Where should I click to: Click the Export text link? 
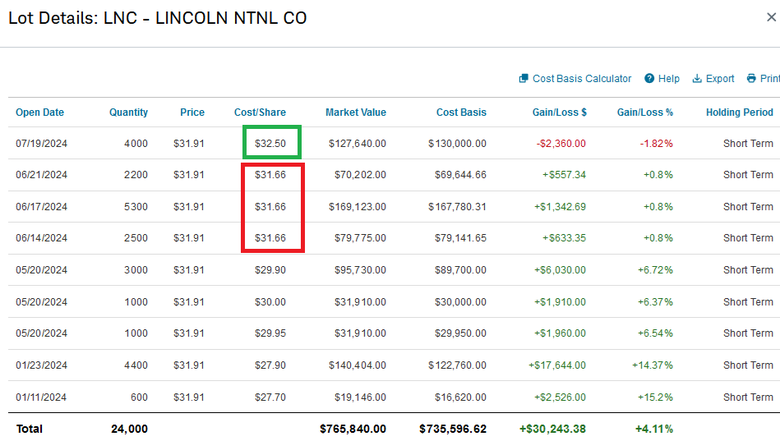pos(720,79)
